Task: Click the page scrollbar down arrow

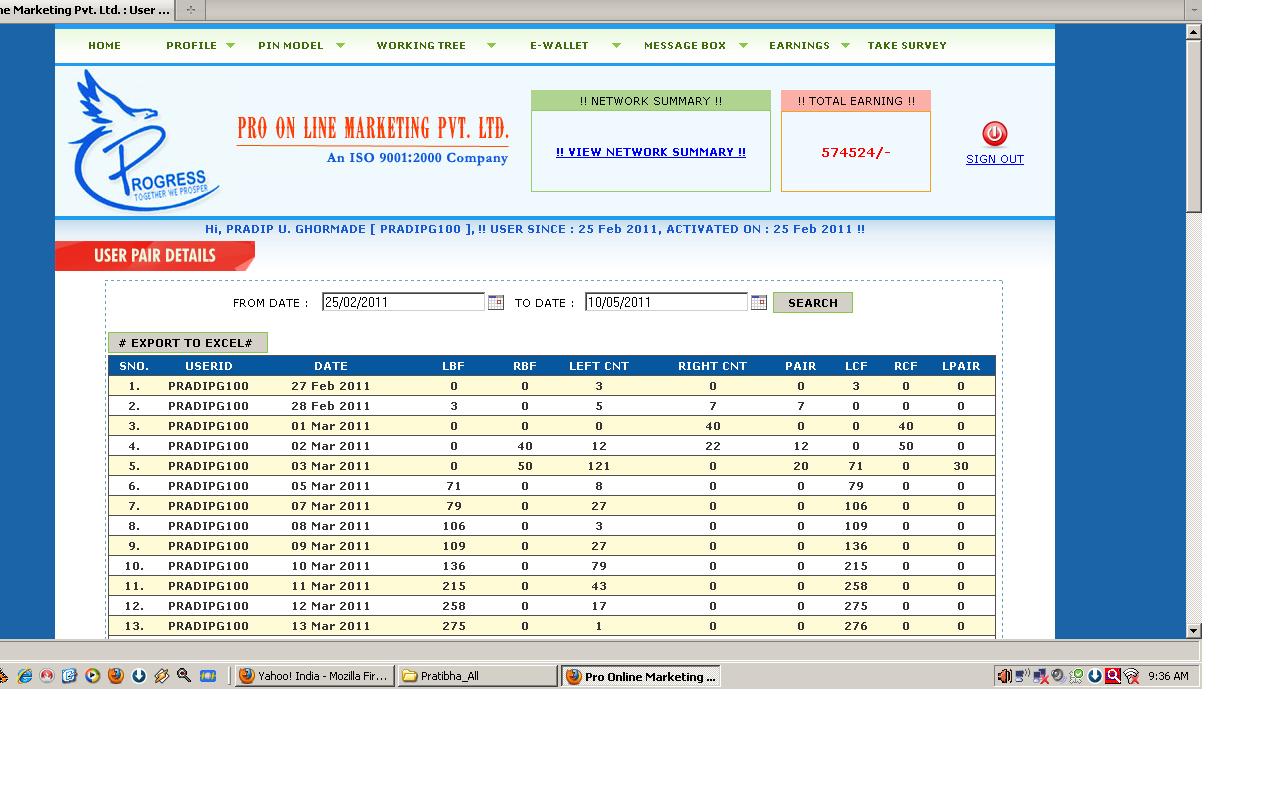Action: click(x=1193, y=630)
